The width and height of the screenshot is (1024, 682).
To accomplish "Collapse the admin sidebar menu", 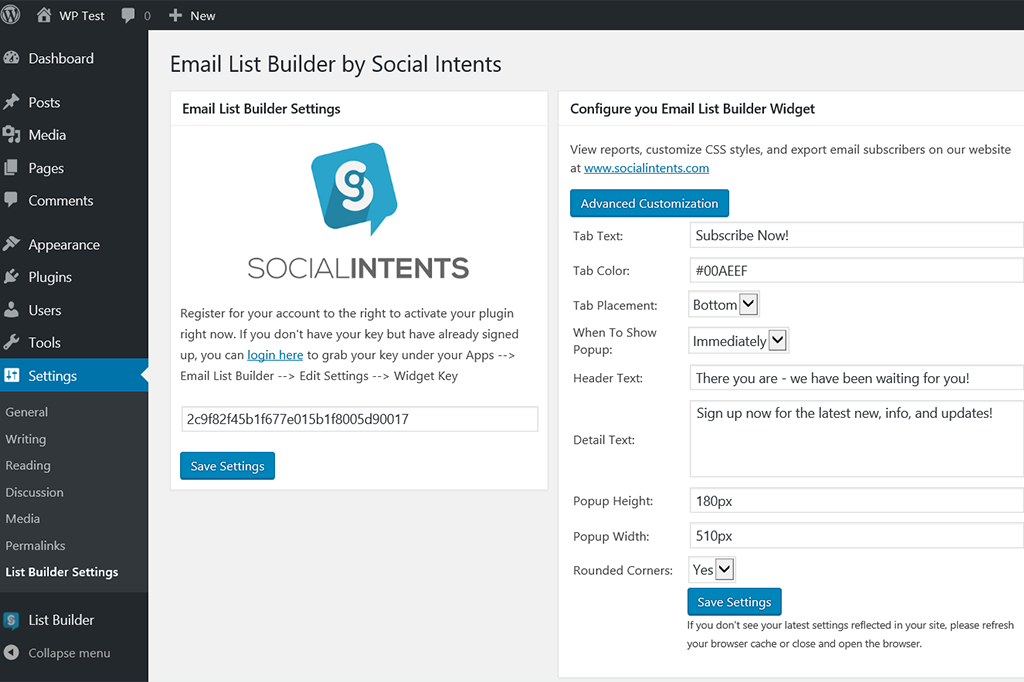I will point(58,653).
